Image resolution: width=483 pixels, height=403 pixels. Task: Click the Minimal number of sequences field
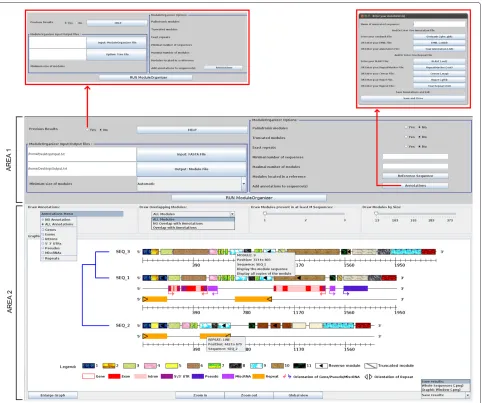pyautogui.click(x=415, y=156)
